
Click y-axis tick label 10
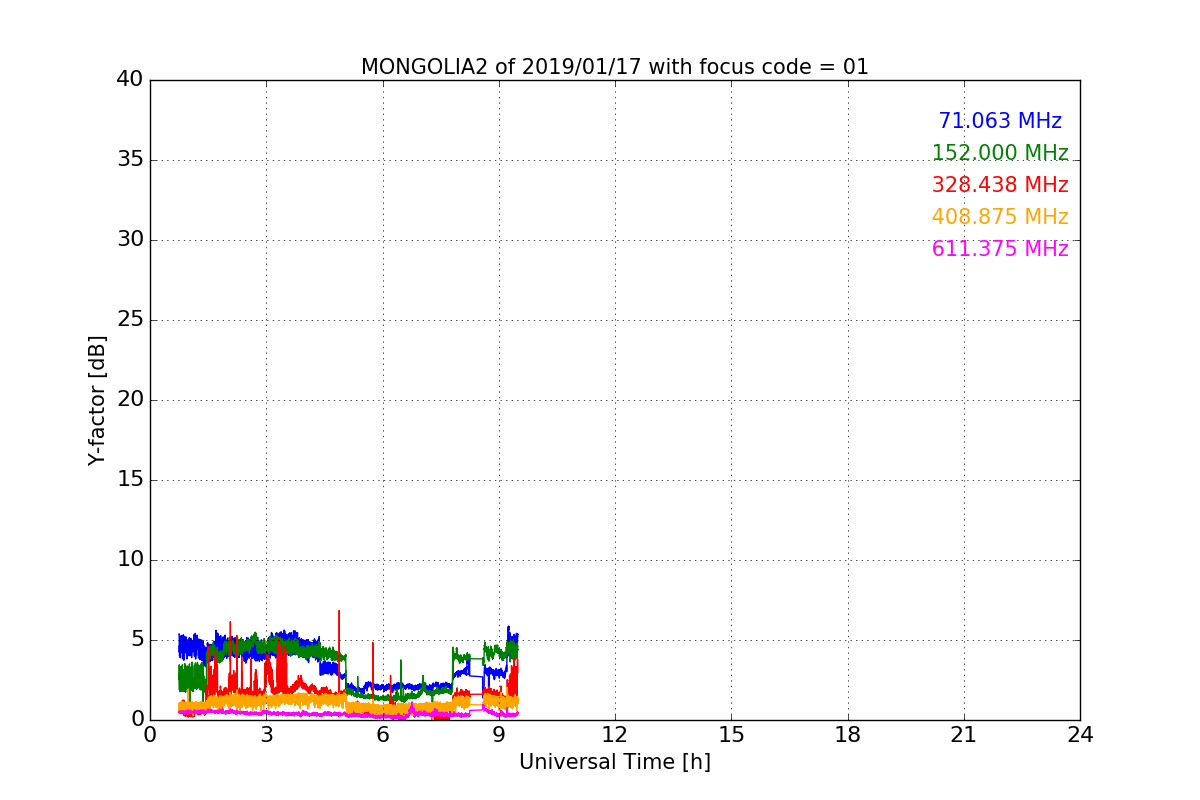click(130, 560)
